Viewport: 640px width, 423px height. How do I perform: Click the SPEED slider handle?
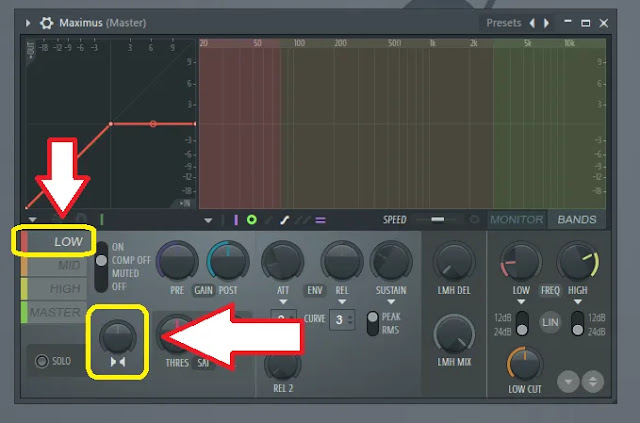pos(438,220)
